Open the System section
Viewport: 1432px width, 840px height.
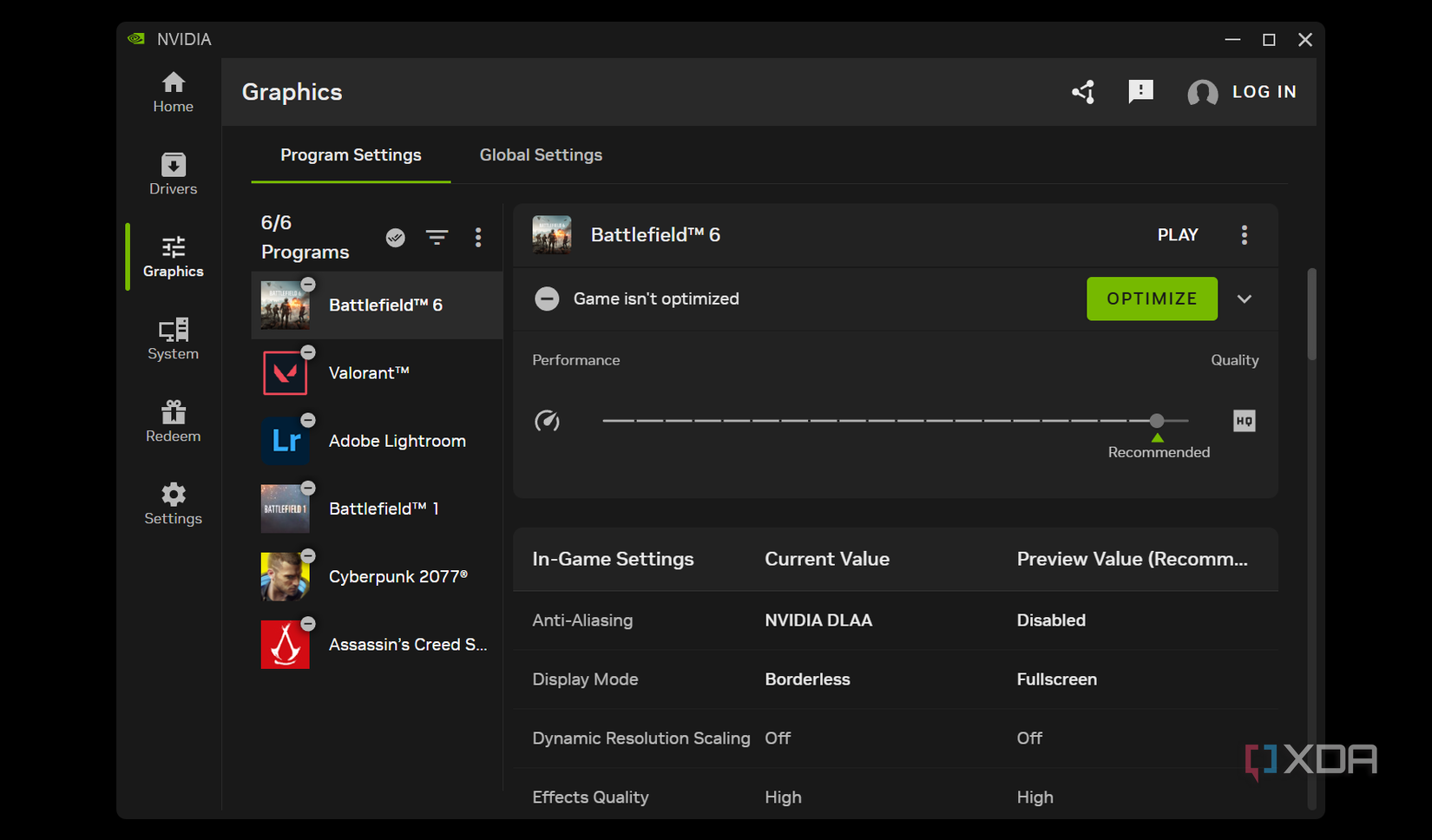click(x=173, y=339)
